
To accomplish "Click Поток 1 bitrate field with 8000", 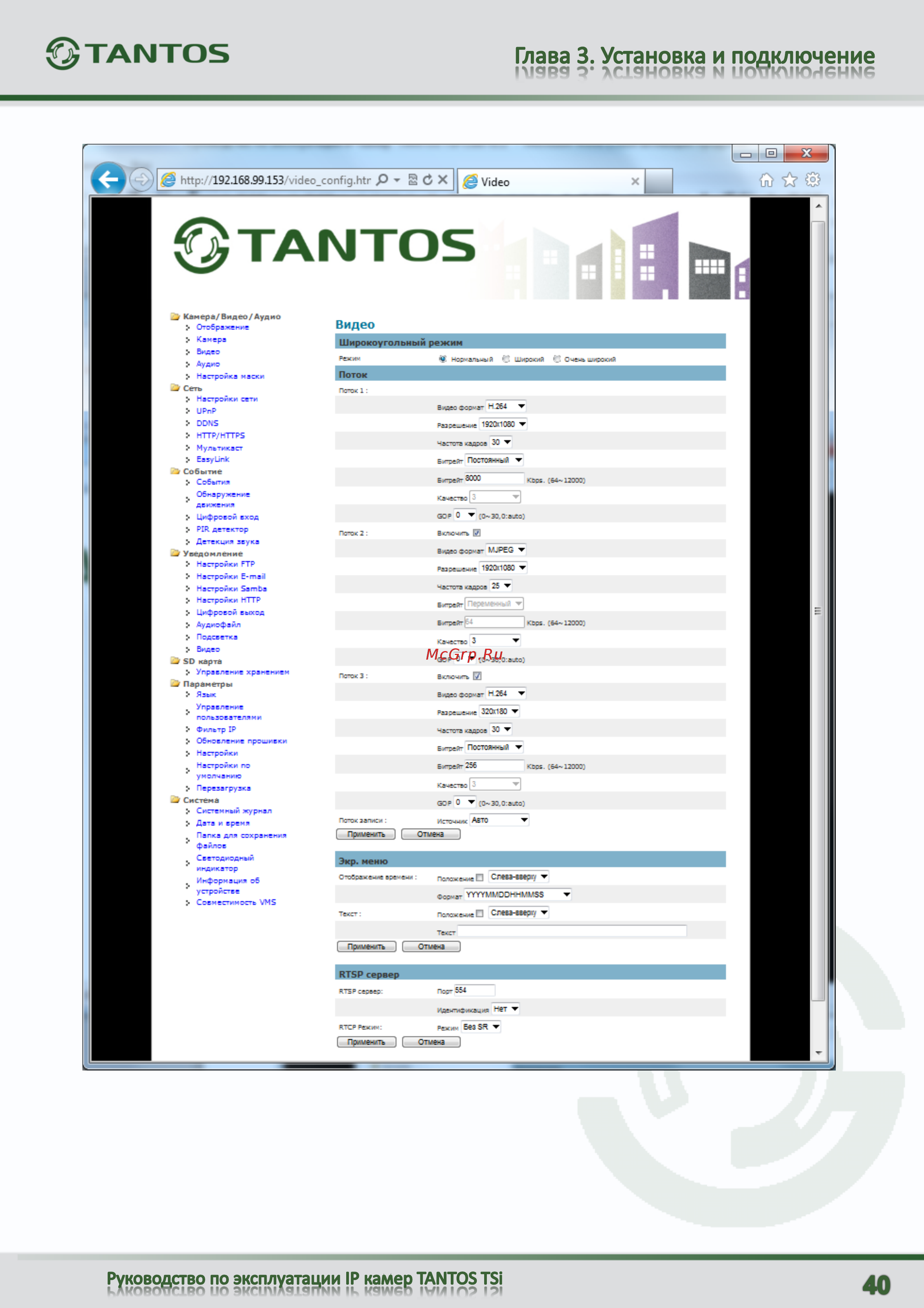I will click(494, 478).
